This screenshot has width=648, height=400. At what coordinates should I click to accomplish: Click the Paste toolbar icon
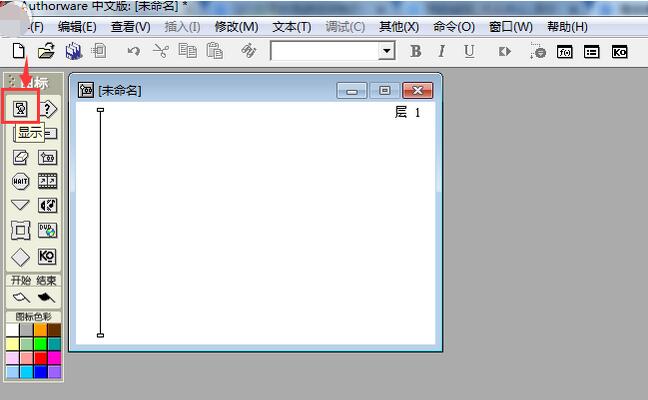click(214, 51)
